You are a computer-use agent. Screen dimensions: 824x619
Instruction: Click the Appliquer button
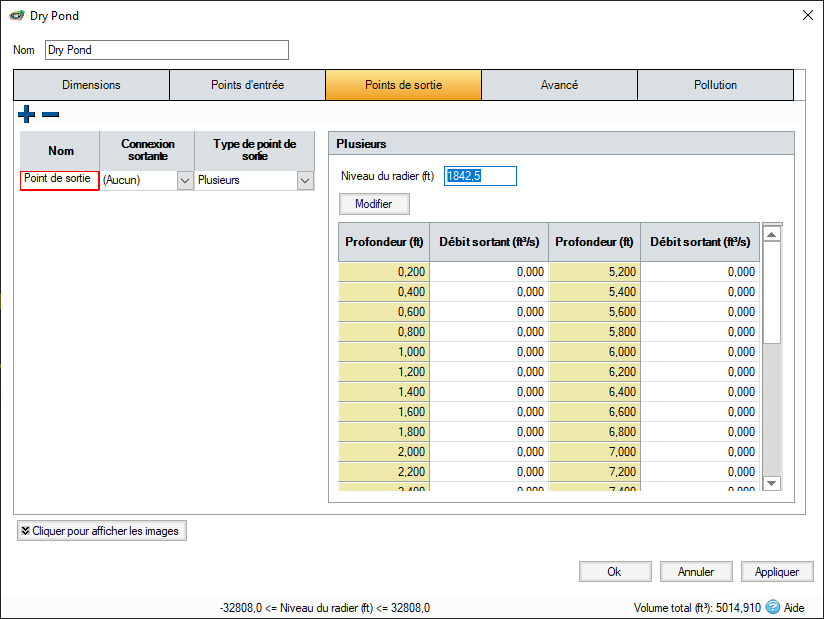pyautogui.click(x=777, y=572)
